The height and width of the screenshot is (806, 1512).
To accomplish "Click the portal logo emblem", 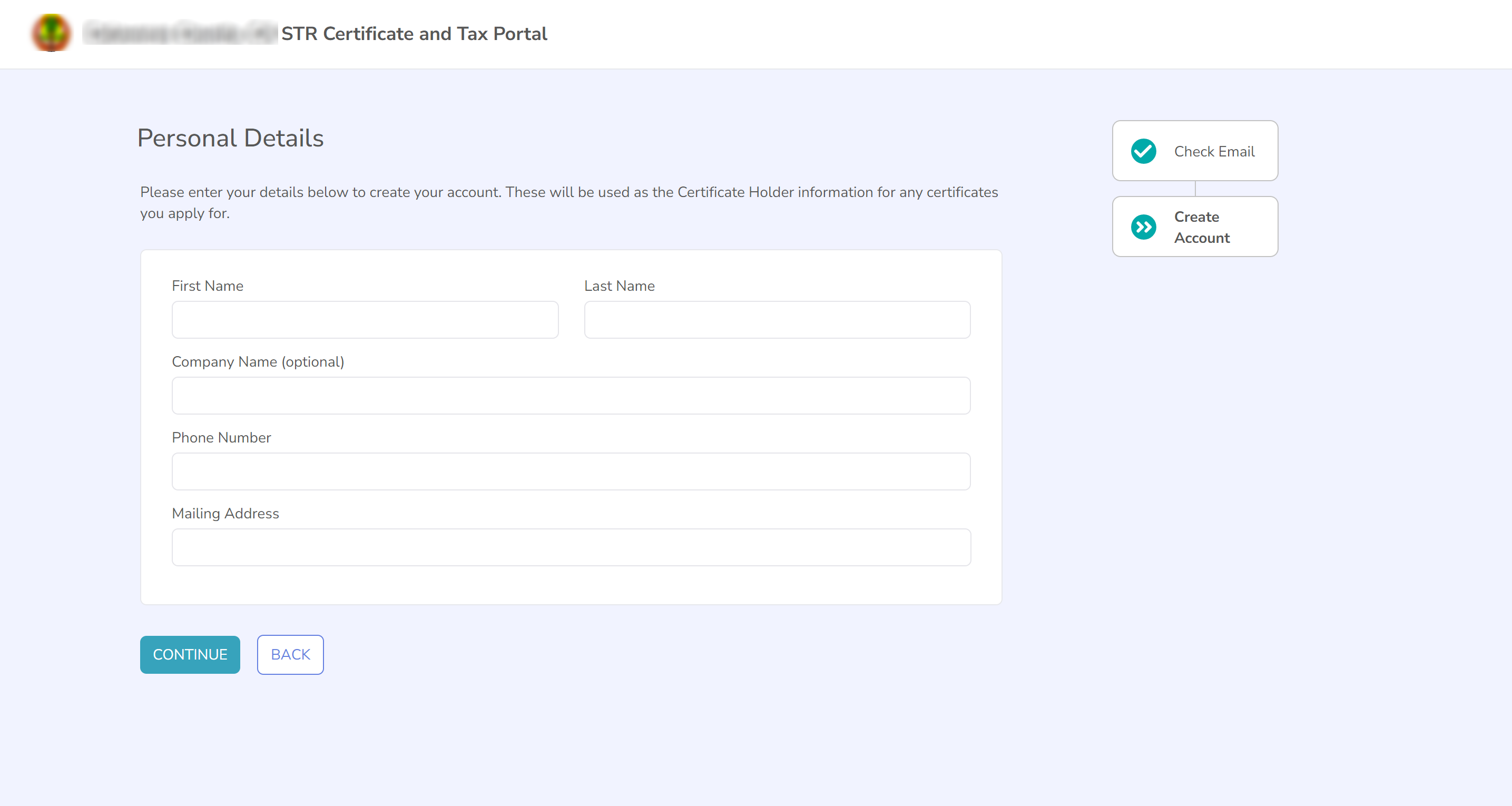I will pos(52,33).
